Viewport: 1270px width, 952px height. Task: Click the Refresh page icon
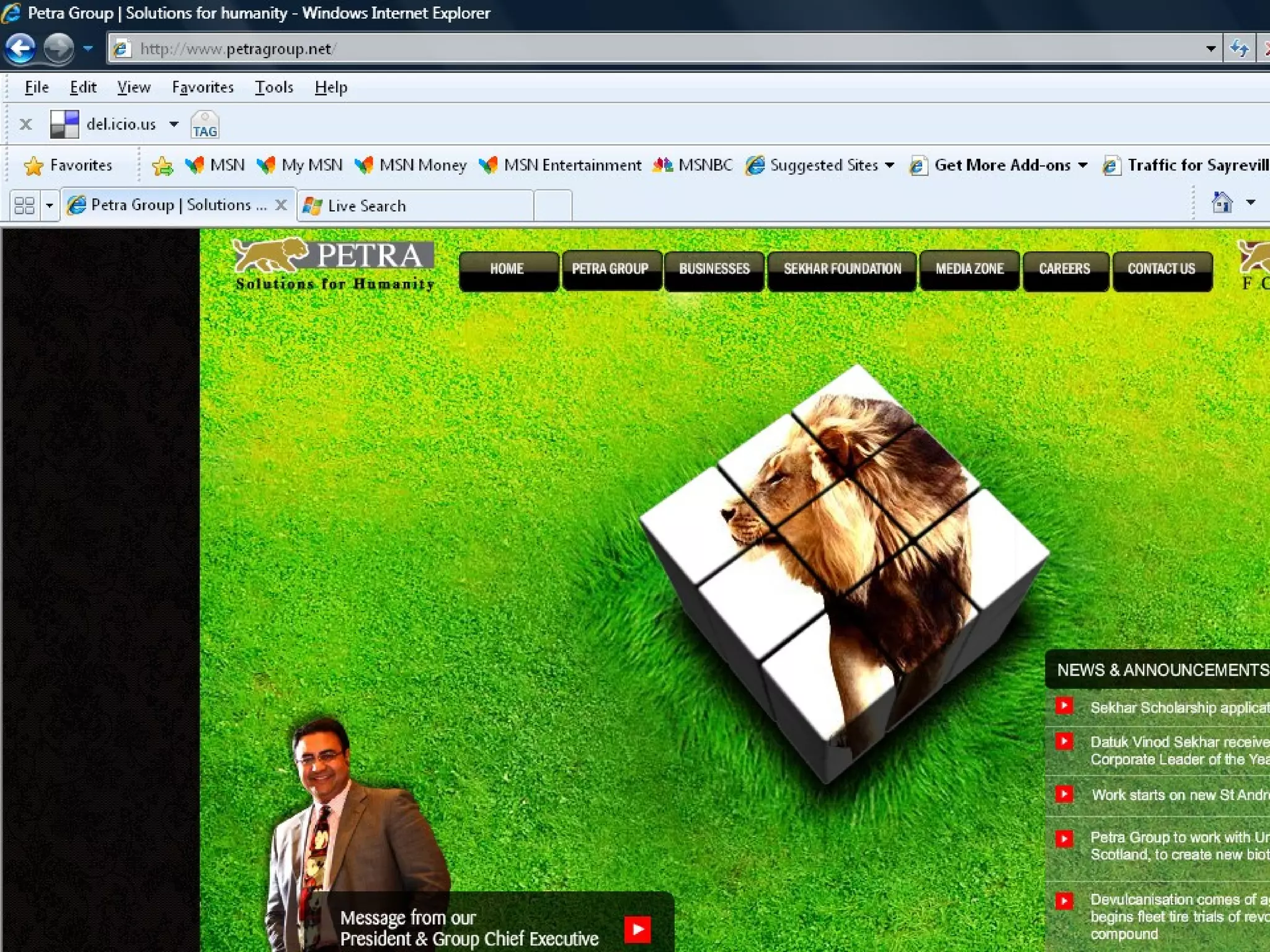1240,48
